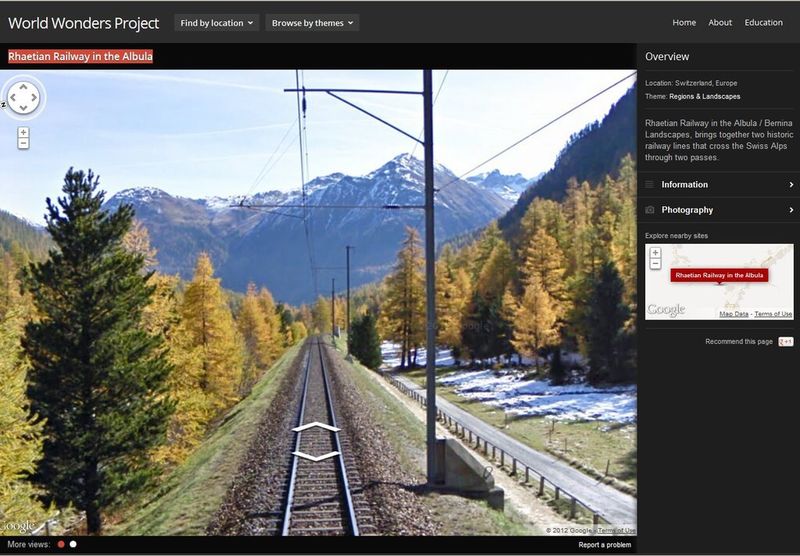The height and width of the screenshot is (556, 800).
Task: Click the nearby sites mini map
Action: click(x=719, y=282)
